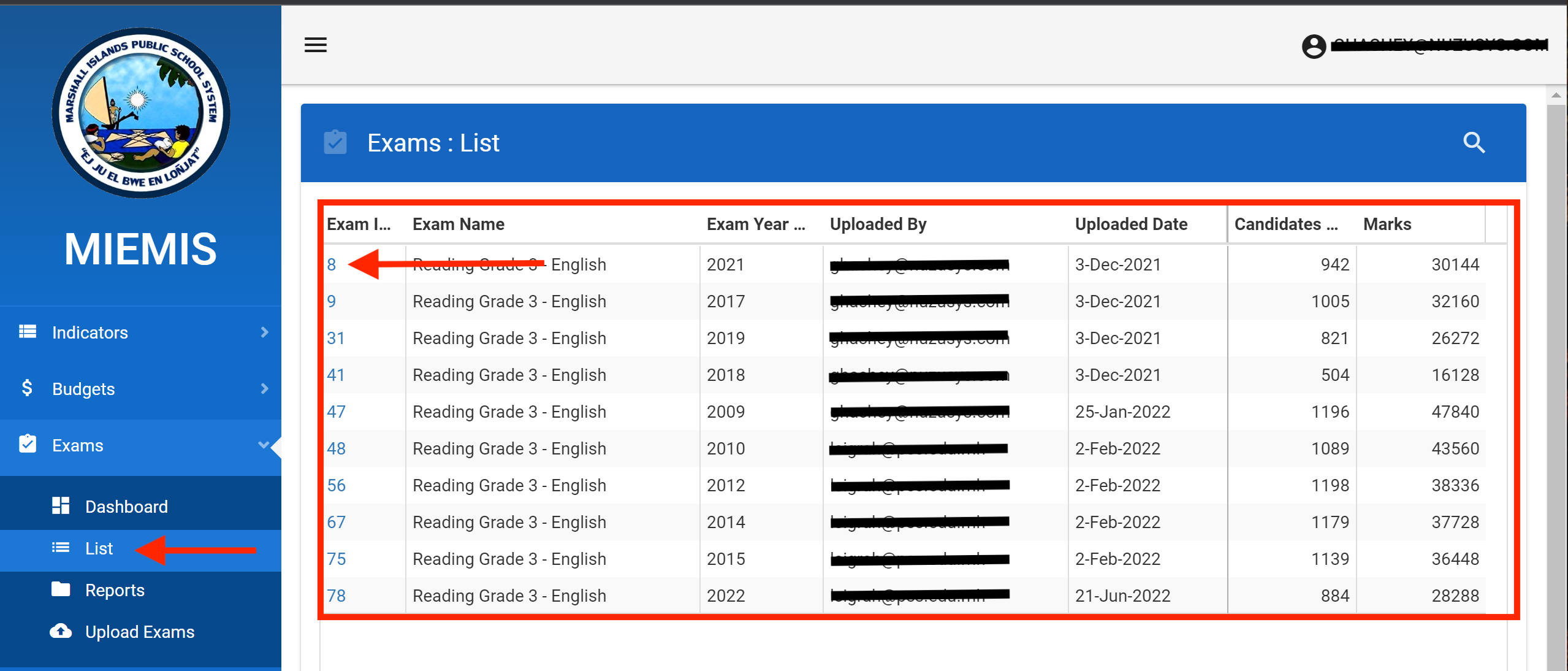The image size is (1568, 671).
Task: Expand the Indicators menu chevron
Action: pos(264,332)
